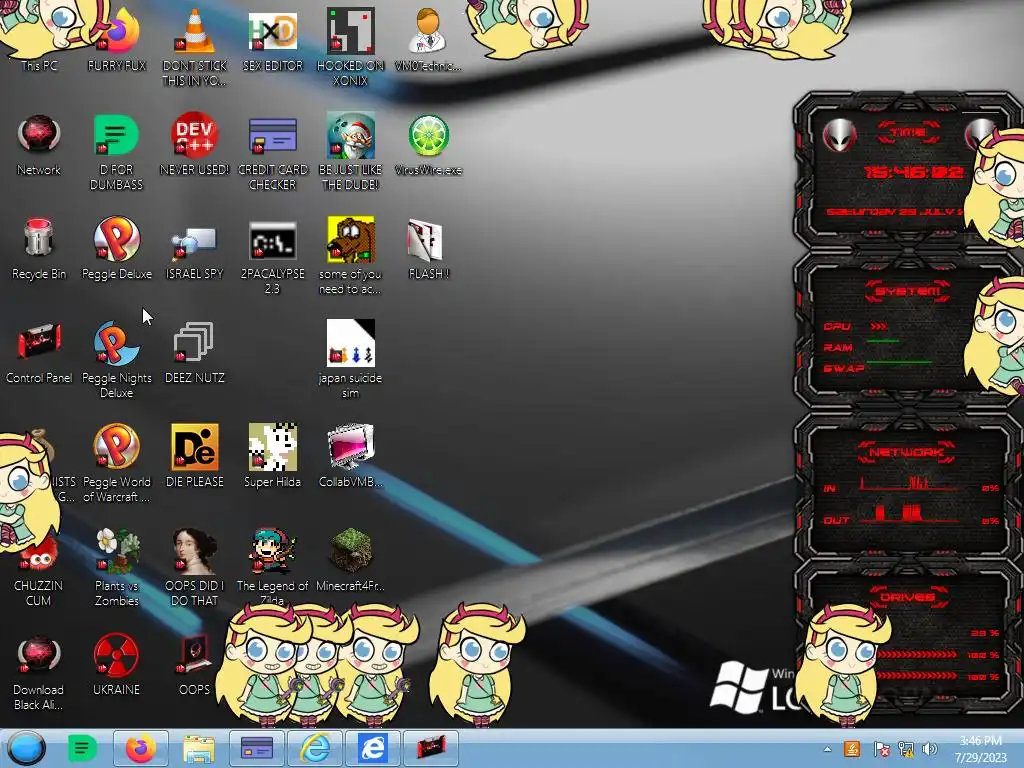Open the Windows Start orb
Viewport: 1024px width, 768px height.
pos(27,748)
